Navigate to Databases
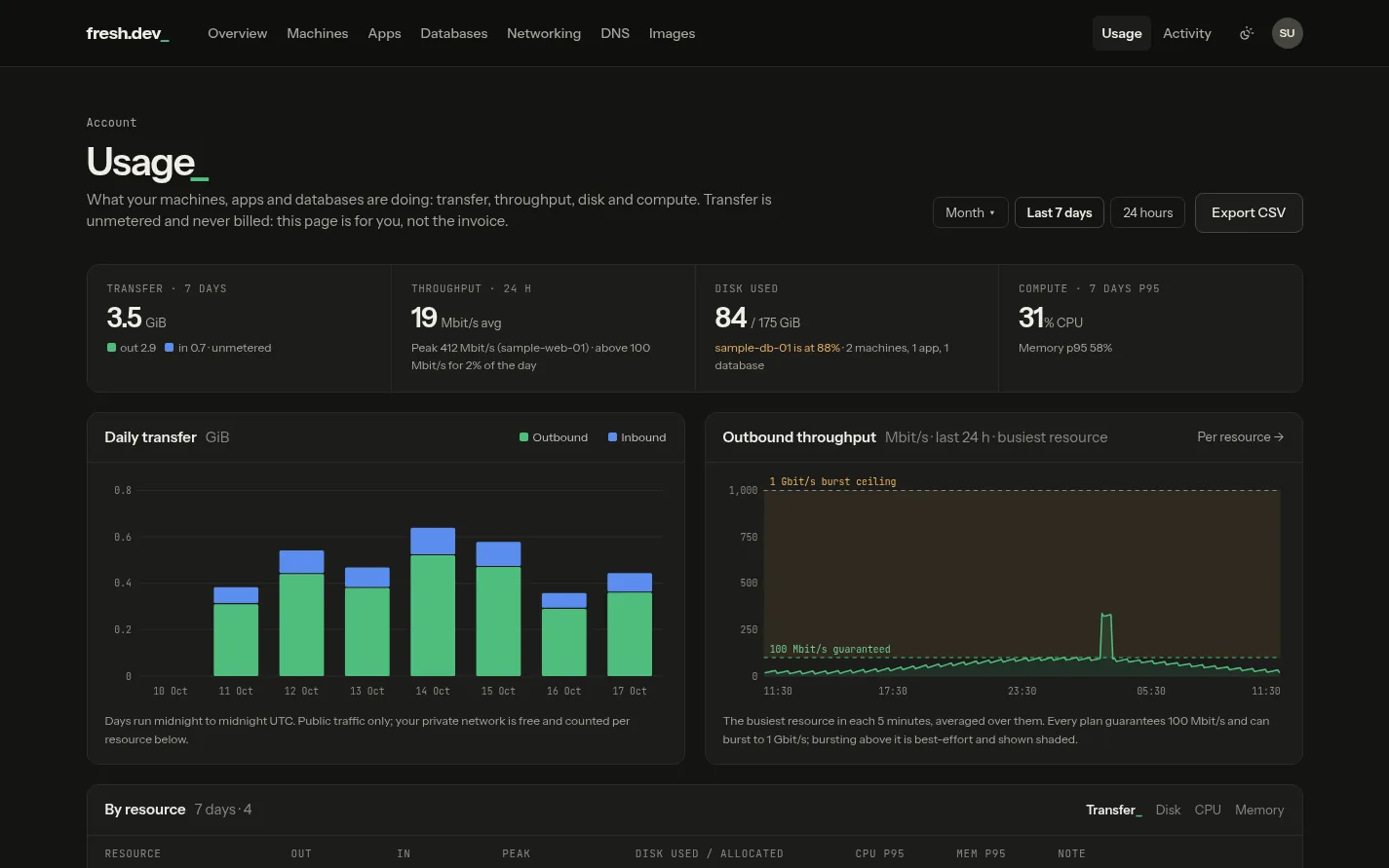1389x868 pixels. pos(453,33)
